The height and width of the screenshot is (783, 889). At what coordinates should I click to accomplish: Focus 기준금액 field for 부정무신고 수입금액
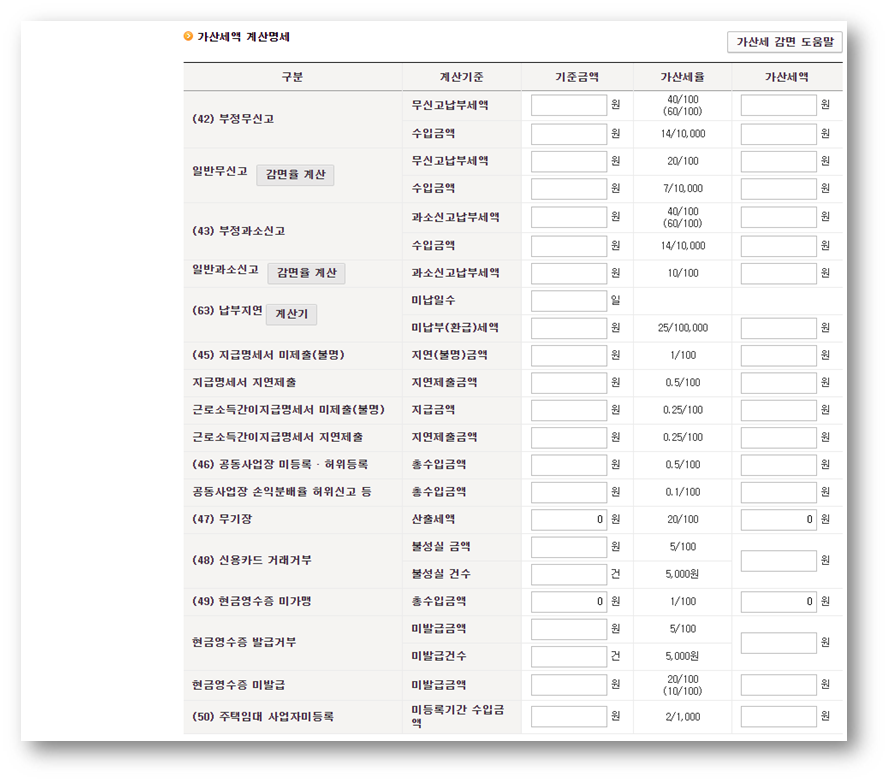(569, 134)
